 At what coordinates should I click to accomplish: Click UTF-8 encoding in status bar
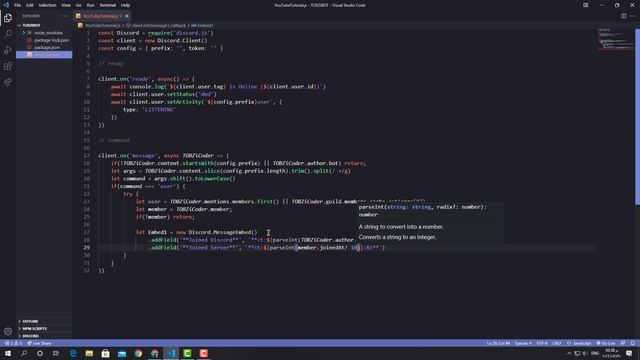pos(542,343)
